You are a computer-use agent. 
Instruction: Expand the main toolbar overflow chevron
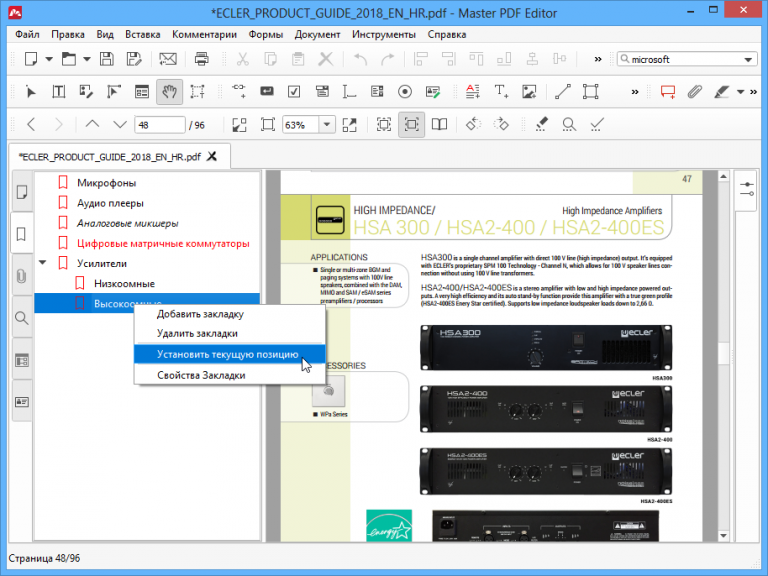click(x=598, y=59)
